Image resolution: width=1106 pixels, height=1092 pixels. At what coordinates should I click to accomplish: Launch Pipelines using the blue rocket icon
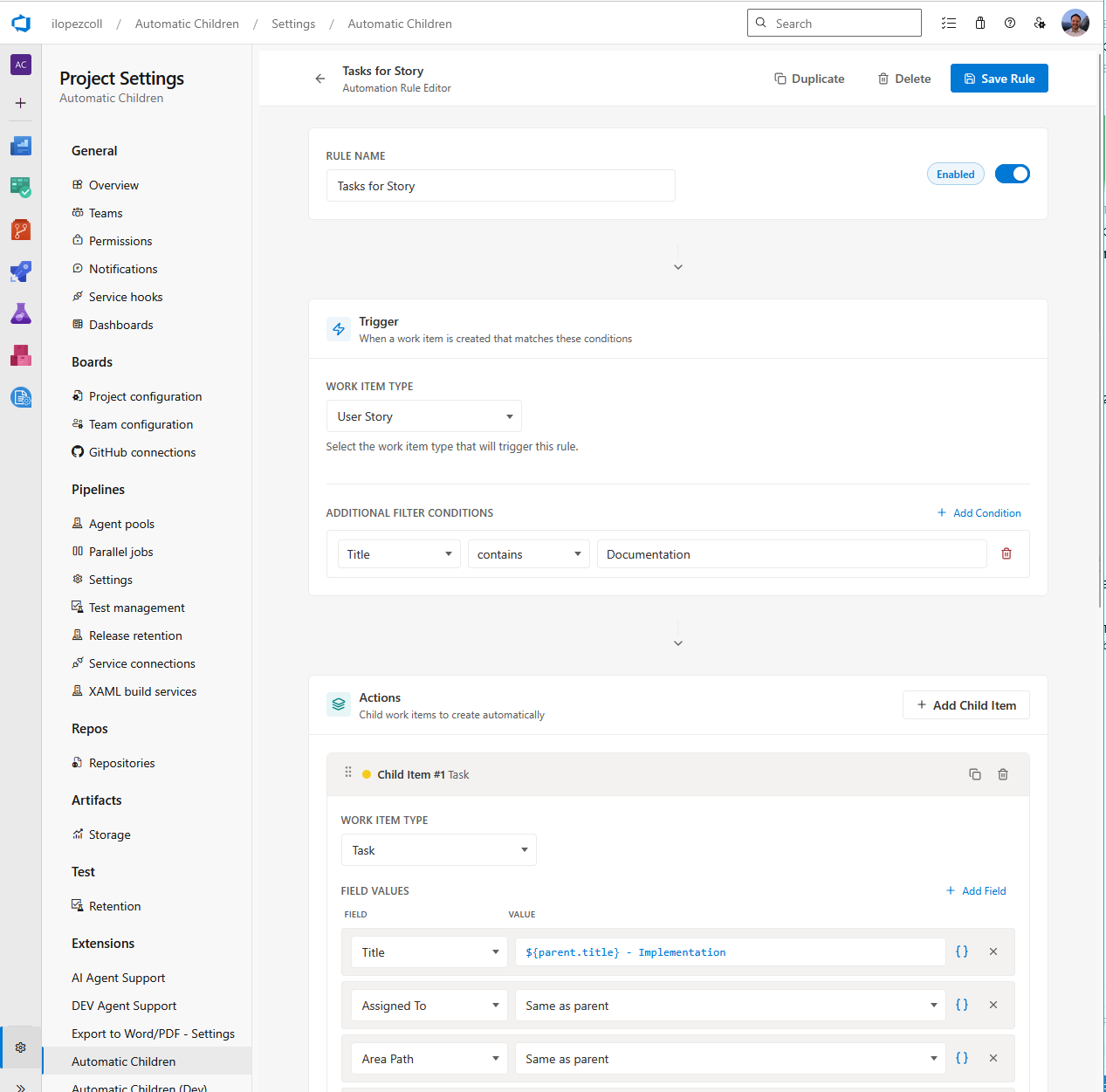20,271
